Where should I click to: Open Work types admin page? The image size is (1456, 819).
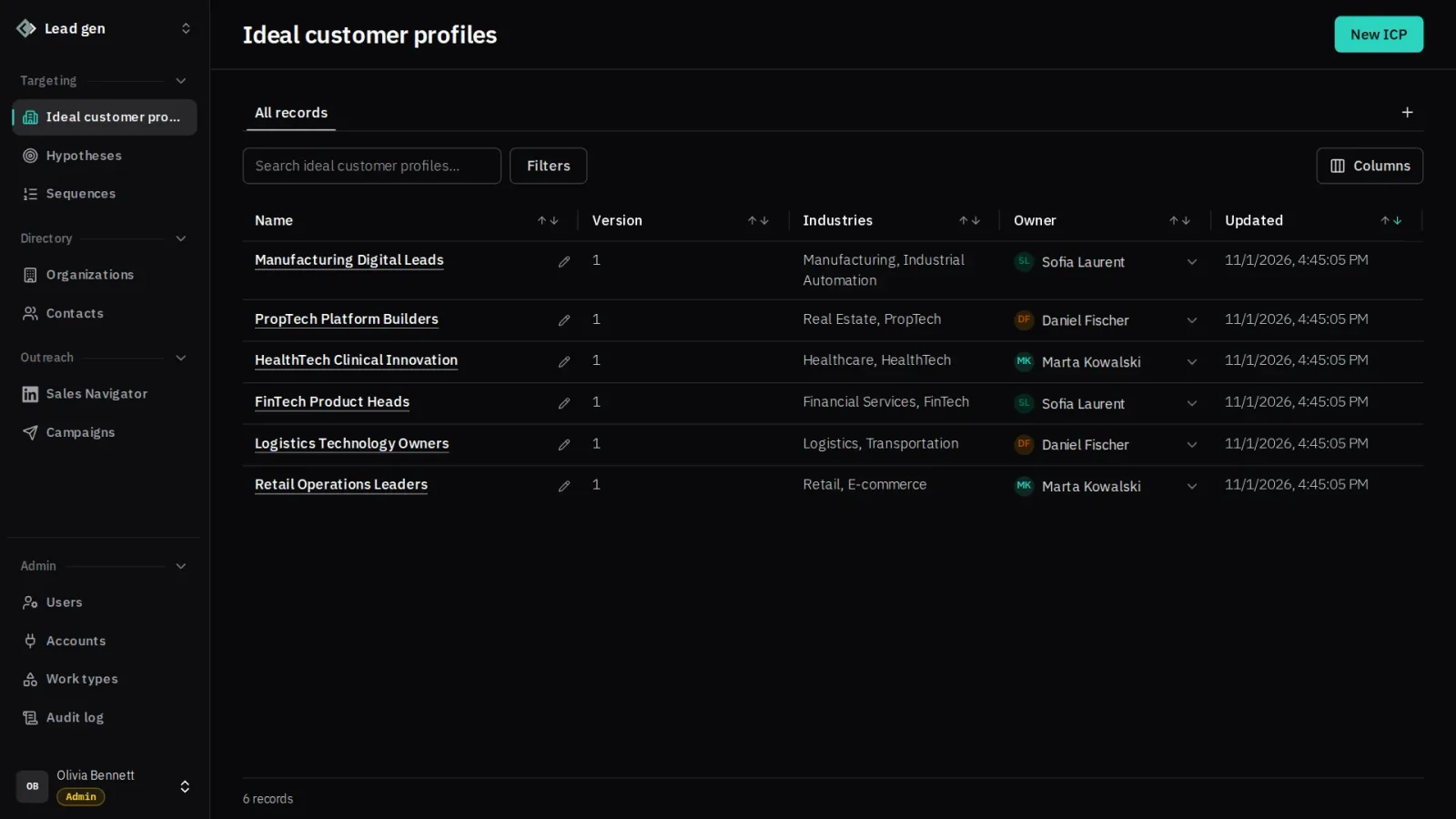(x=104, y=679)
